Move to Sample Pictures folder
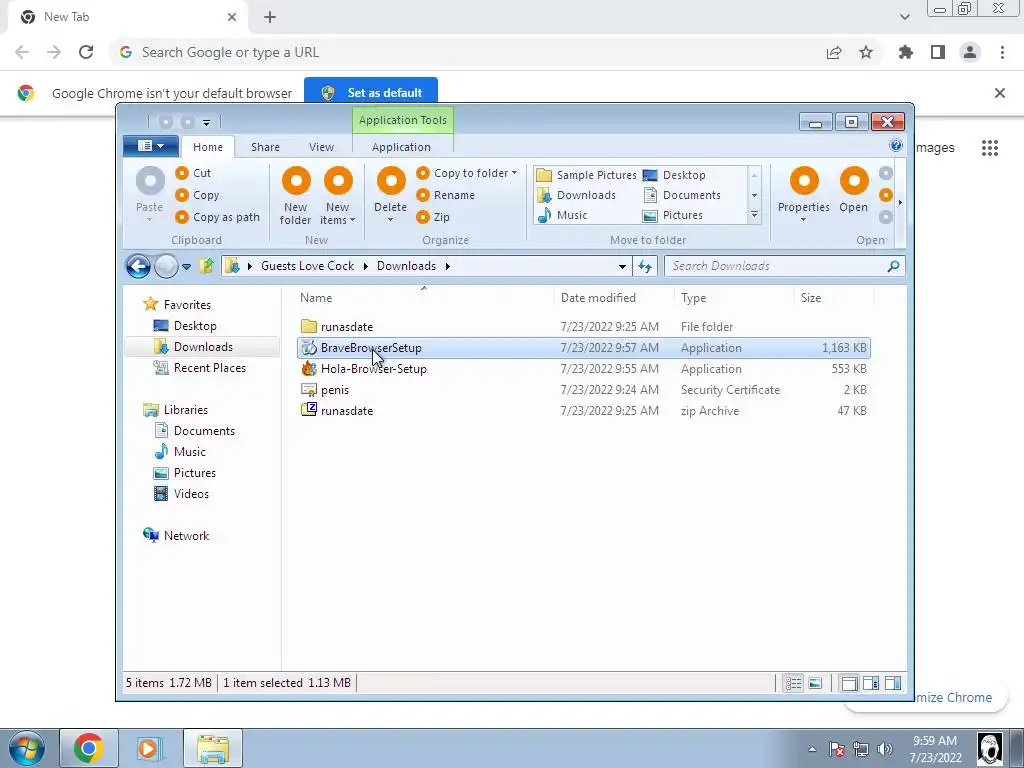The height and width of the screenshot is (768, 1024). 586,175
